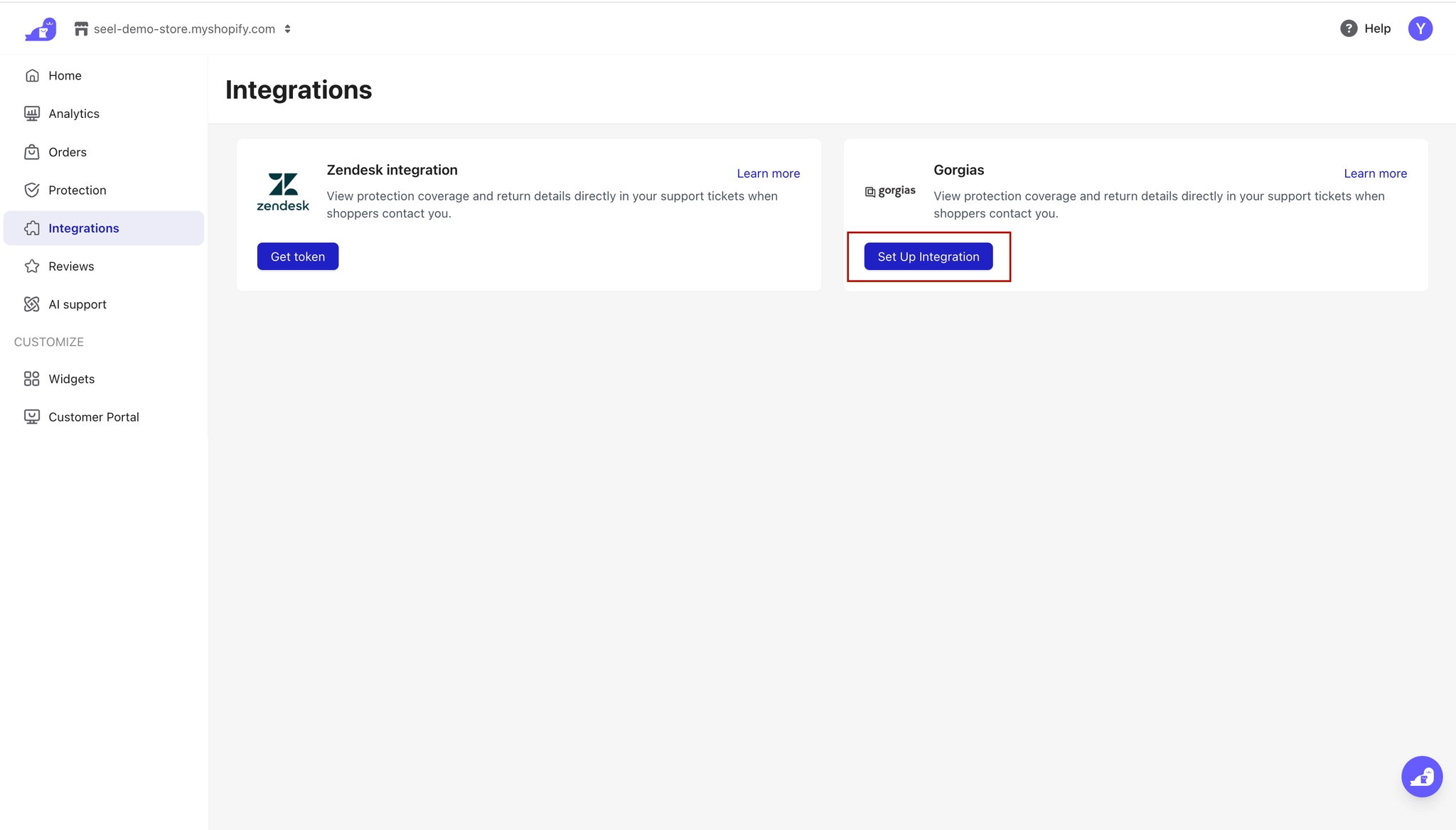Click the Home house icon

click(x=32, y=75)
